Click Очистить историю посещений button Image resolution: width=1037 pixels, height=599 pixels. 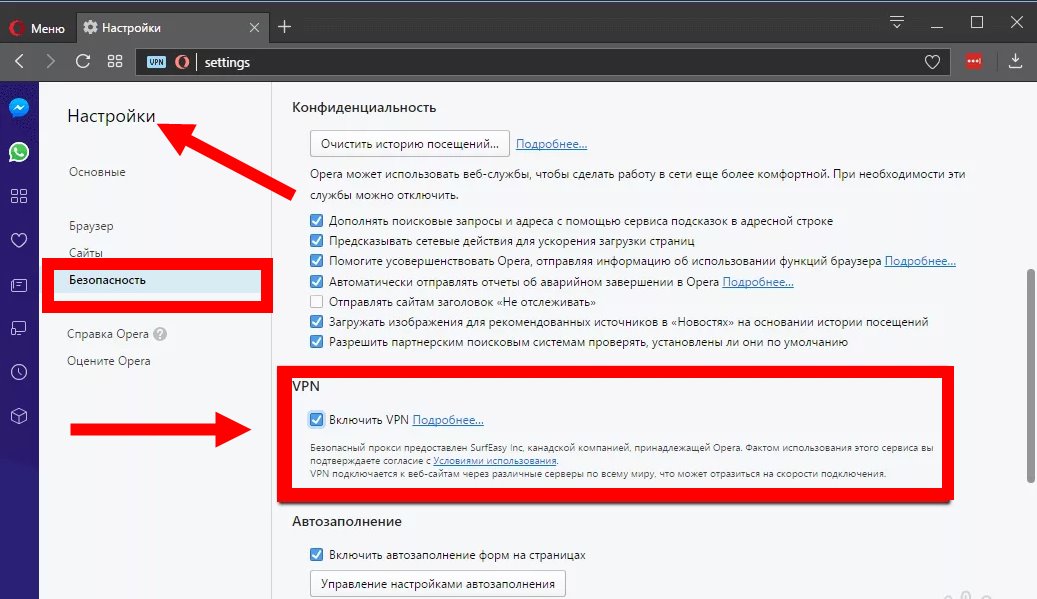tap(410, 143)
